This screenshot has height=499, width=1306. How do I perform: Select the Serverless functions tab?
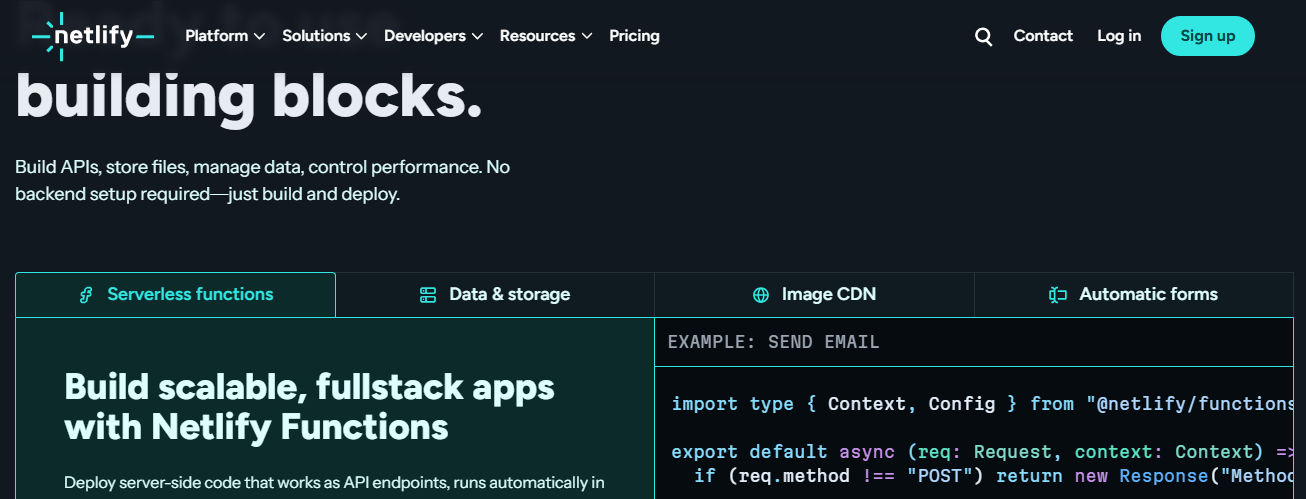[x=176, y=295]
